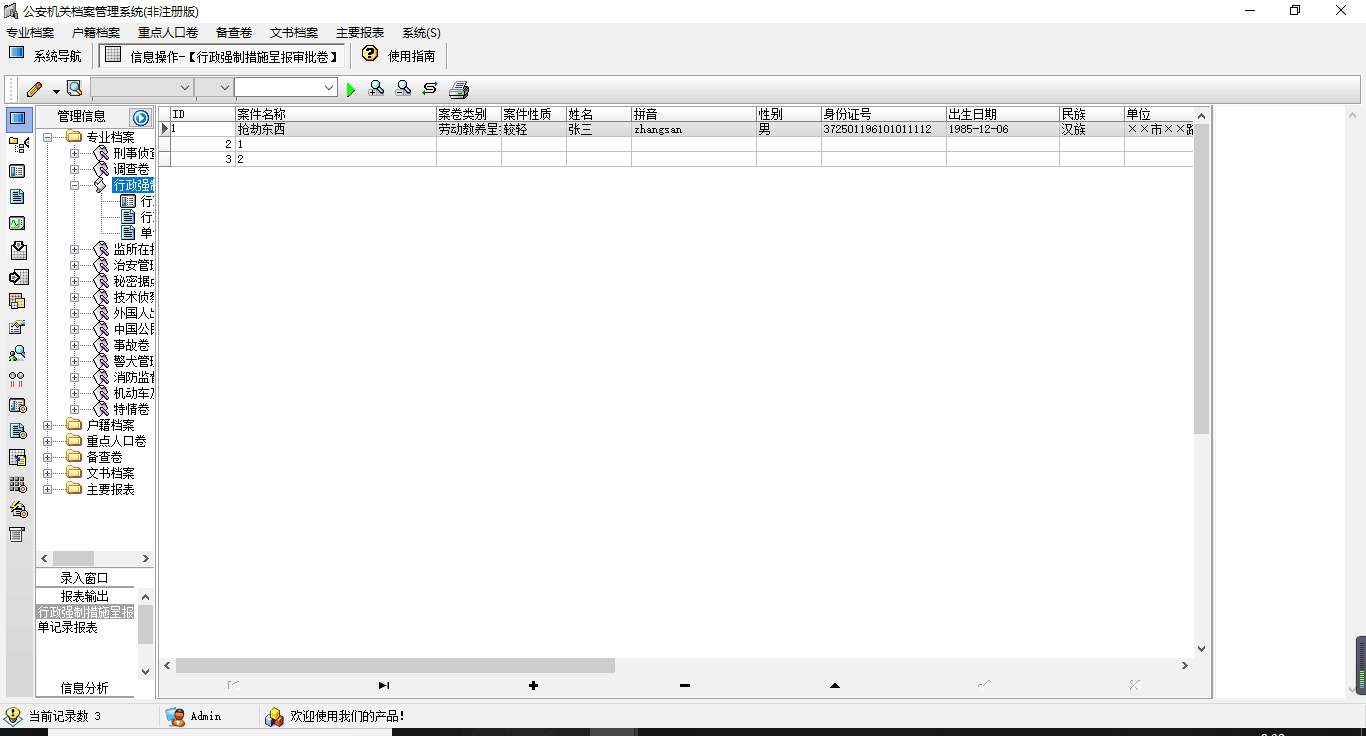The height and width of the screenshot is (736, 1366).
Task: Expand the 户籍档案 folder node
Action: [48, 425]
